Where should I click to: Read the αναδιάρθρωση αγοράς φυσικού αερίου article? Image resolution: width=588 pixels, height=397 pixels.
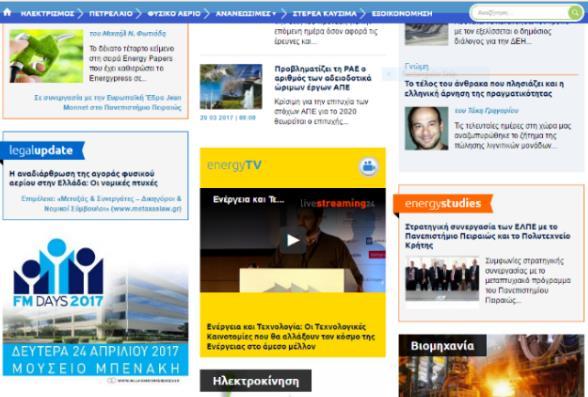(83, 178)
